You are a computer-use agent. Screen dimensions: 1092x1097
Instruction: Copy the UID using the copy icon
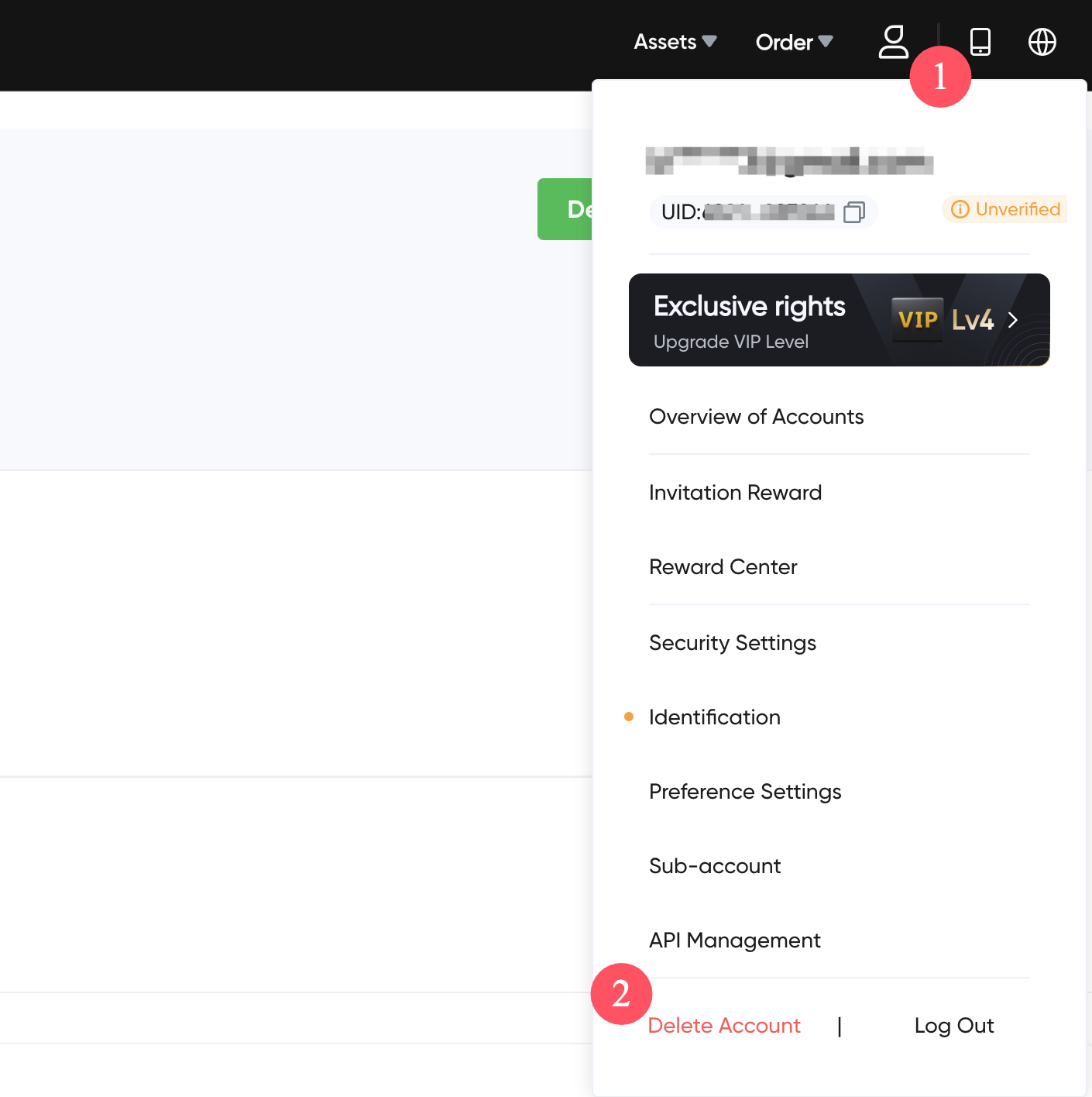tap(853, 212)
